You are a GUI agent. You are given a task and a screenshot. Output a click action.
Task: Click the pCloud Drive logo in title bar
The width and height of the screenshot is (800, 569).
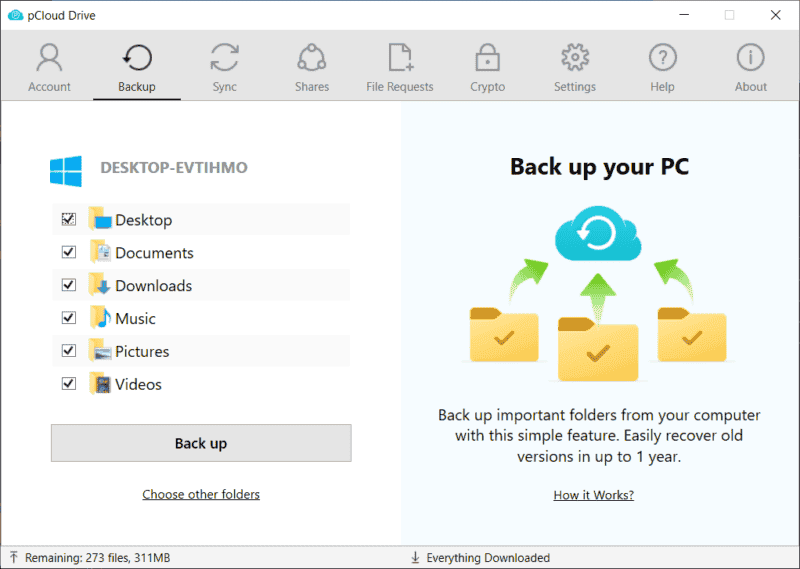tap(15, 15)
